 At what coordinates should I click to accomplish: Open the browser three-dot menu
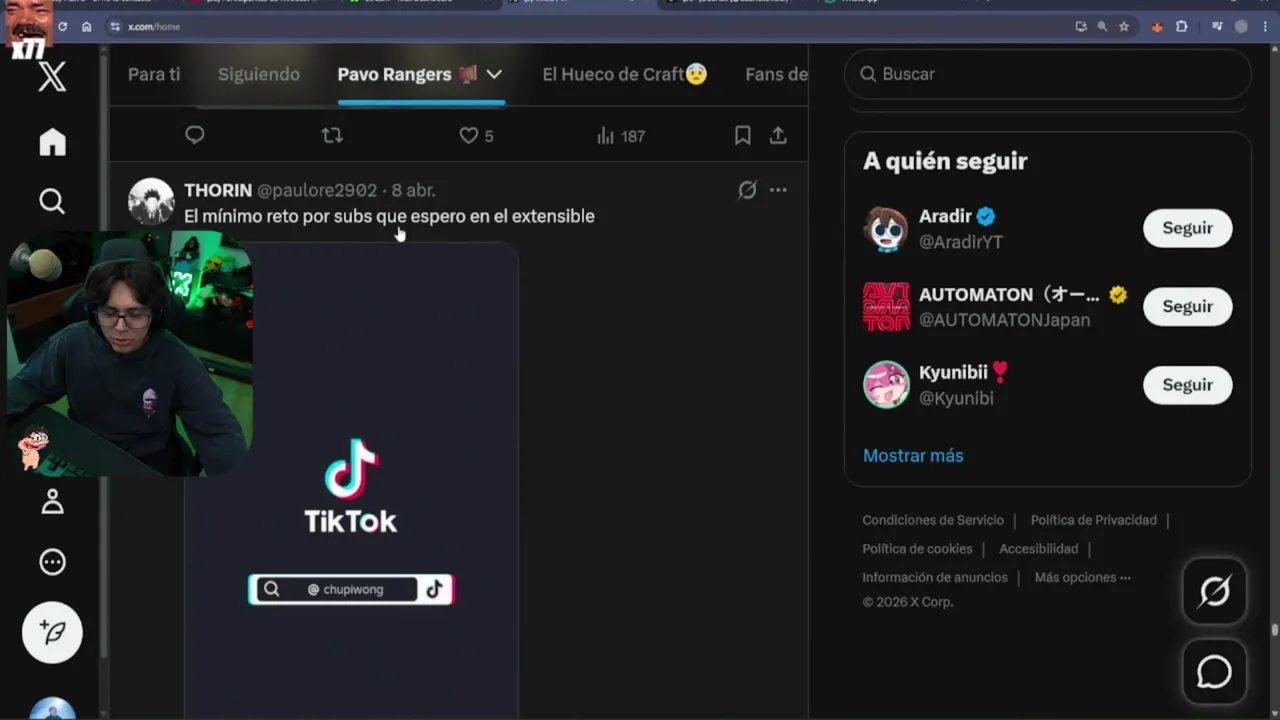pos(1264,27)
